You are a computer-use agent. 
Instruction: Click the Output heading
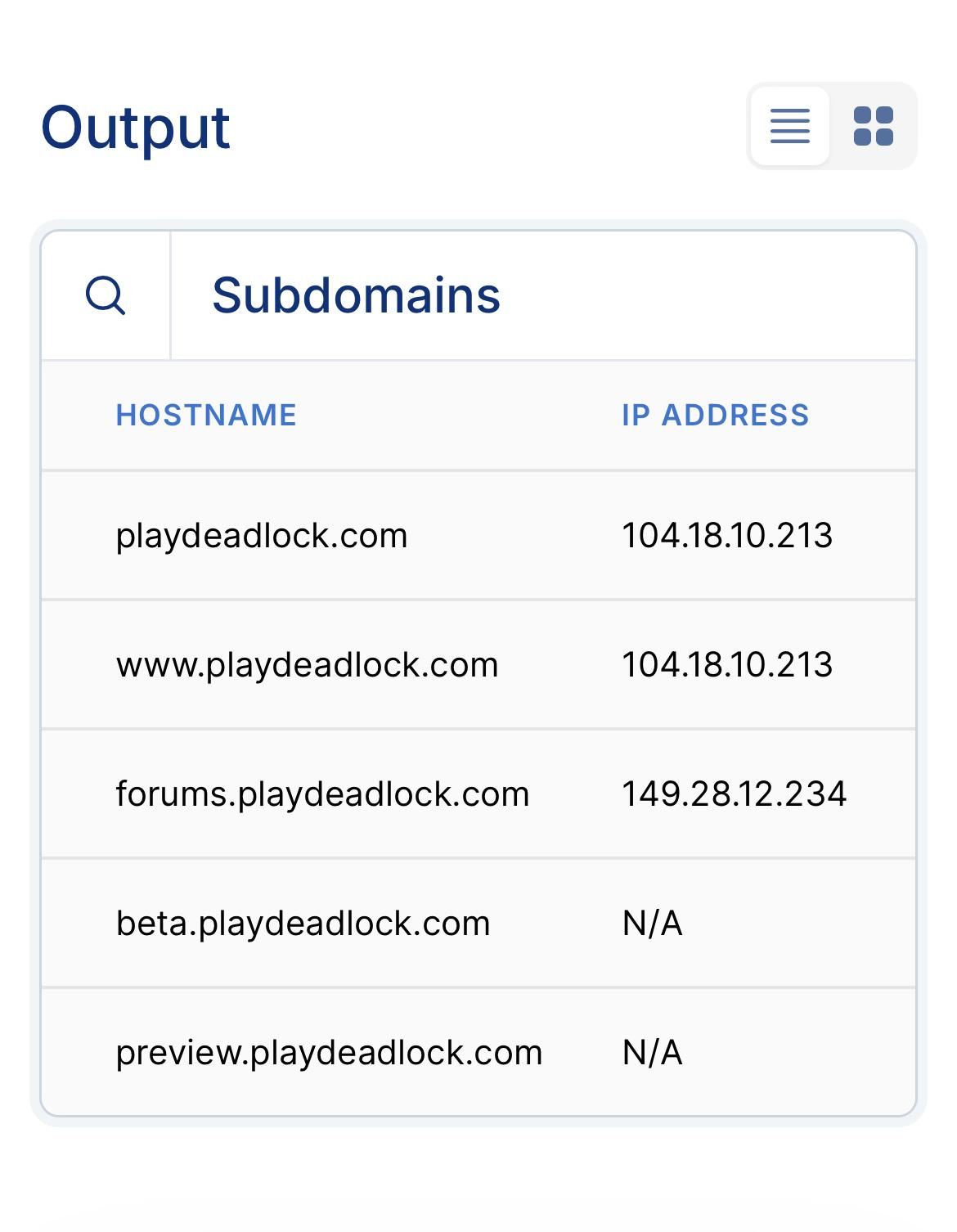[x=136, y=128]
